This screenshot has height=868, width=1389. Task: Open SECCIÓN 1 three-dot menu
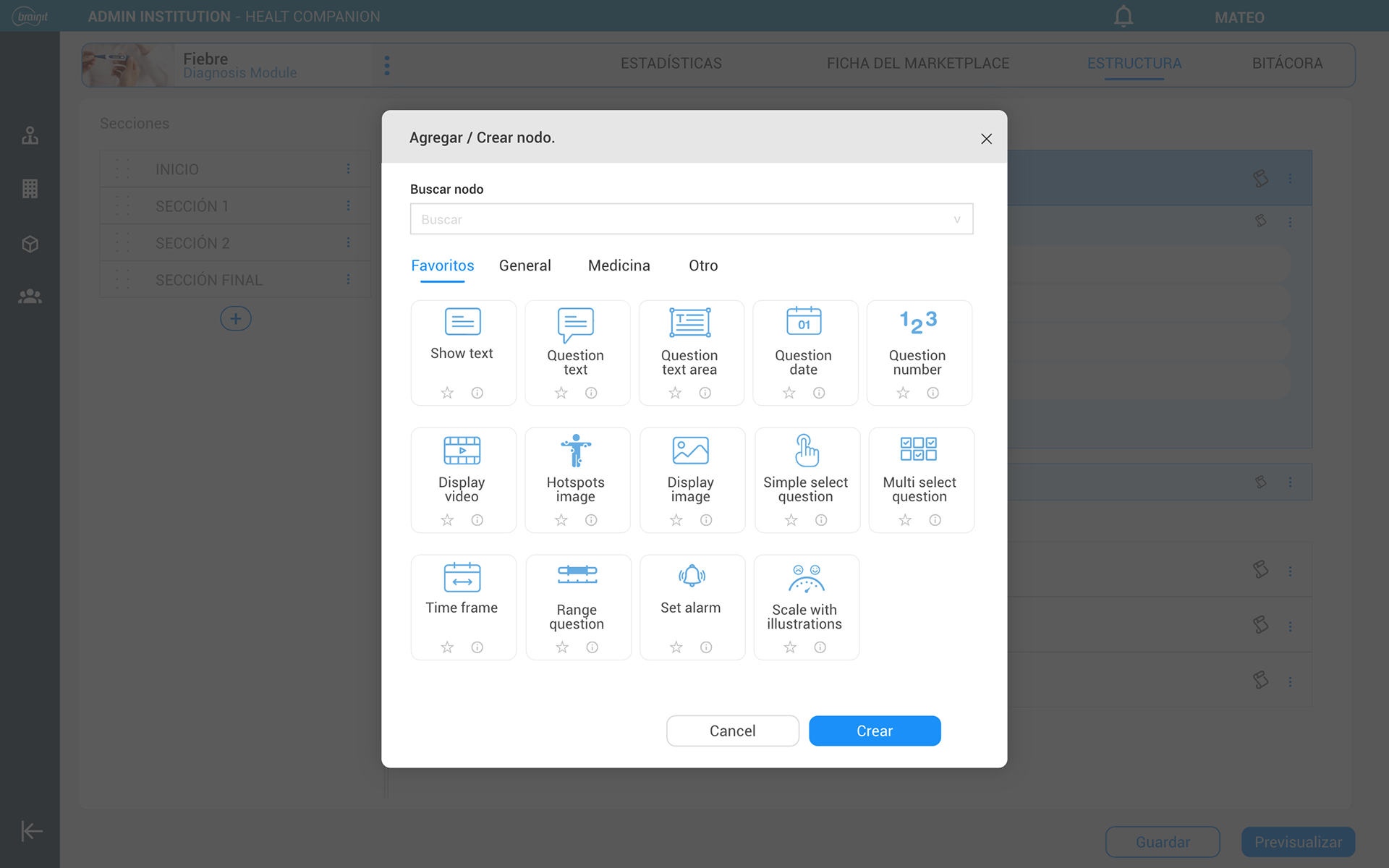pyautogui.click(x=348, y=206)
